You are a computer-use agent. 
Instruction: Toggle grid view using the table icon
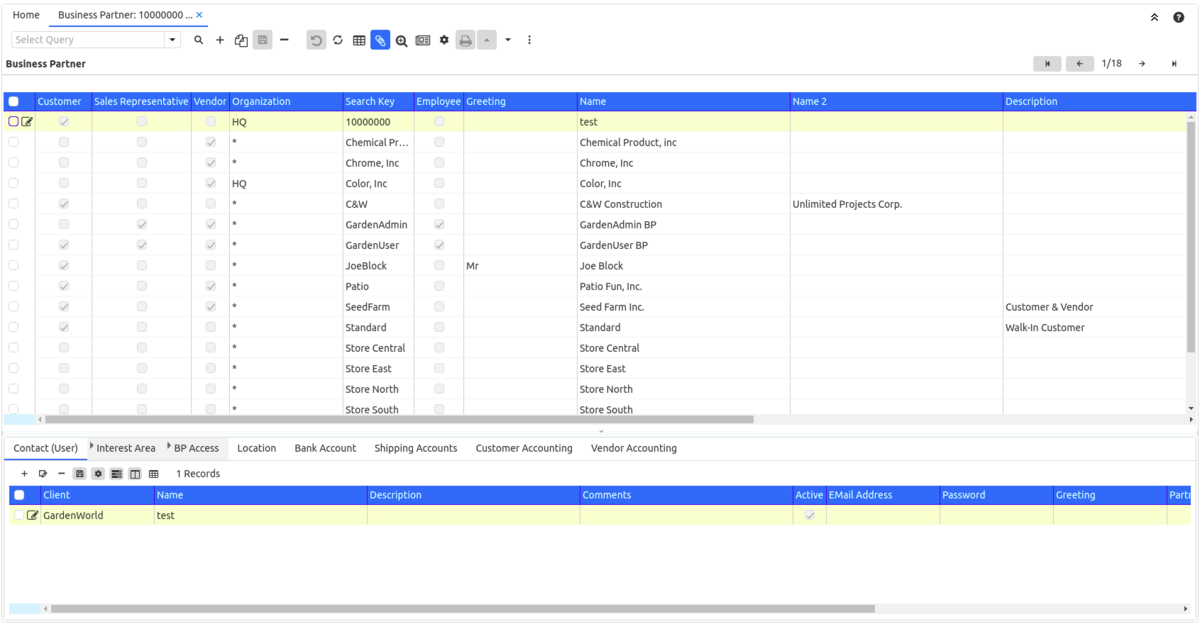point(359,40)
